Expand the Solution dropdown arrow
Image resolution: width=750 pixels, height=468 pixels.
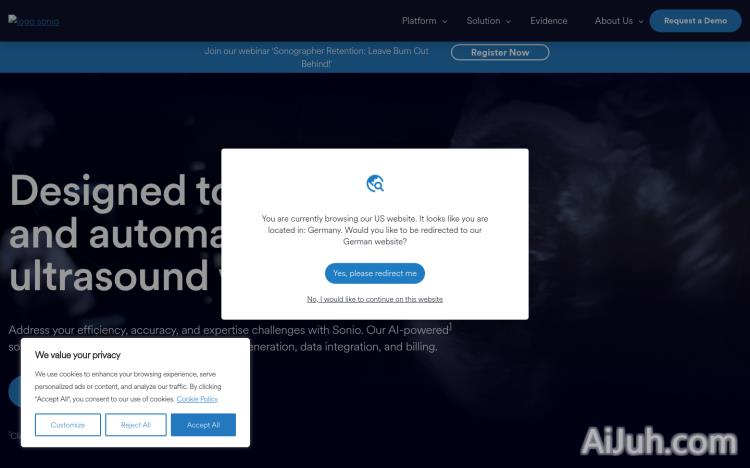coord(508,21)
